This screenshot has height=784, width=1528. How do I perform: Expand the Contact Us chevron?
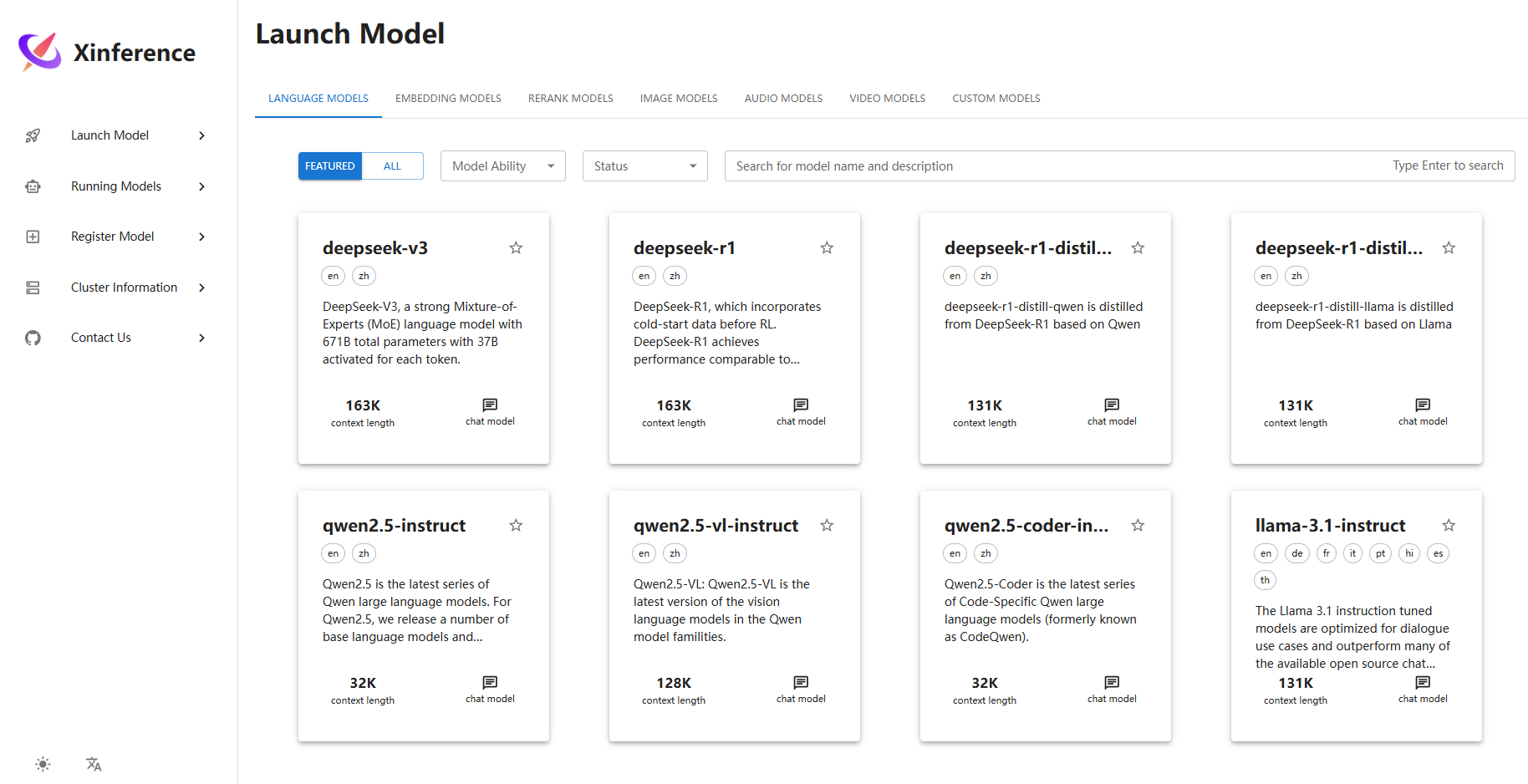click(x=201, y=338)
